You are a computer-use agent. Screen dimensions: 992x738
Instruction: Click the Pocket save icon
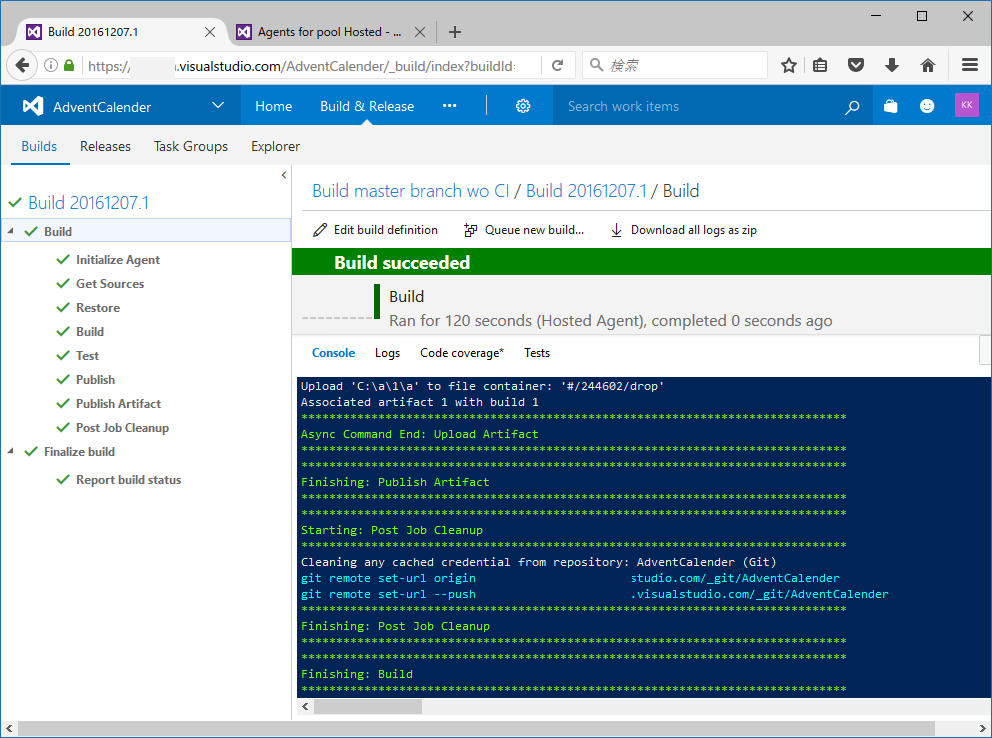pyautogui.click(x=855, y=65)
